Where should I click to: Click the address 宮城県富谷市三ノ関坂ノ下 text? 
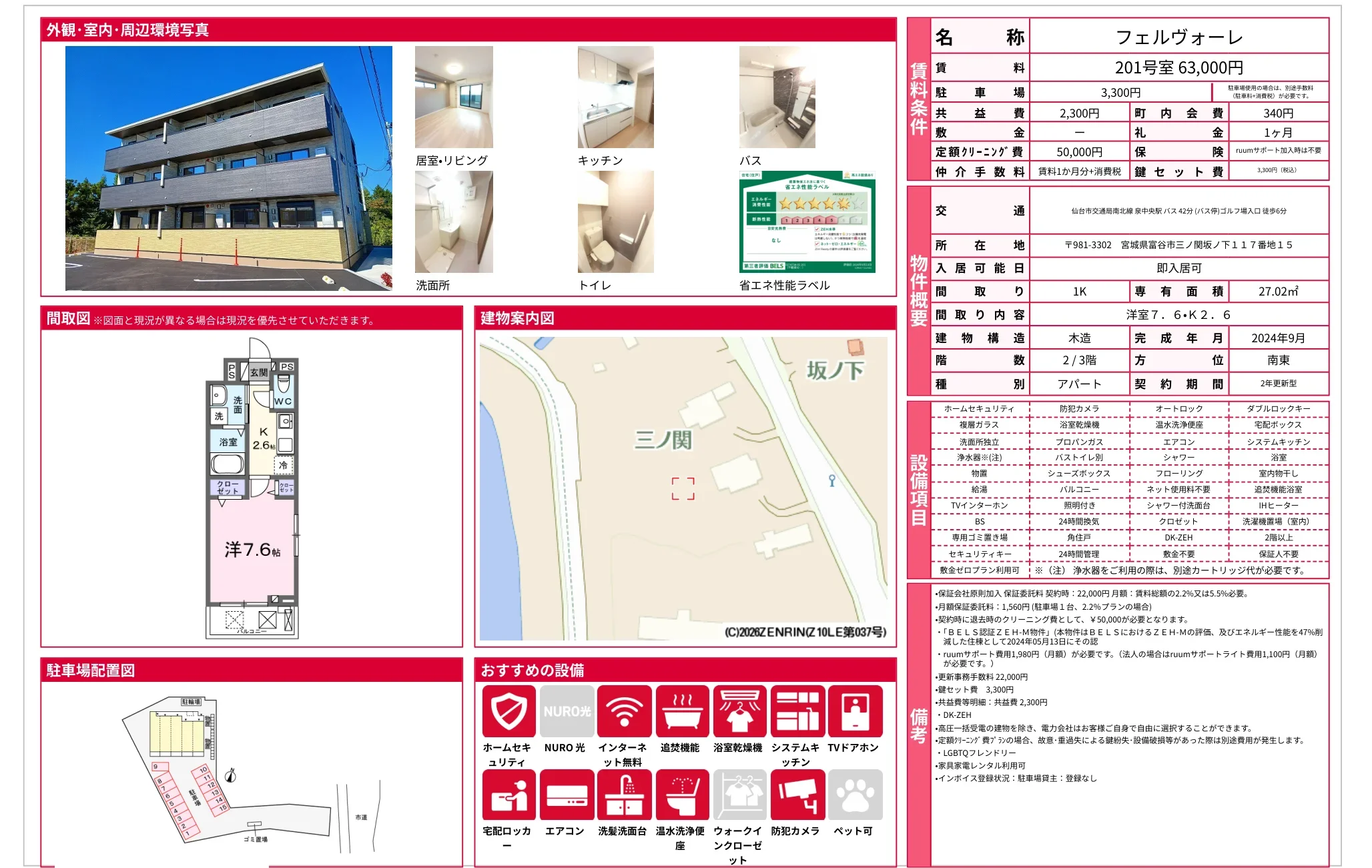coord(1178,245)
